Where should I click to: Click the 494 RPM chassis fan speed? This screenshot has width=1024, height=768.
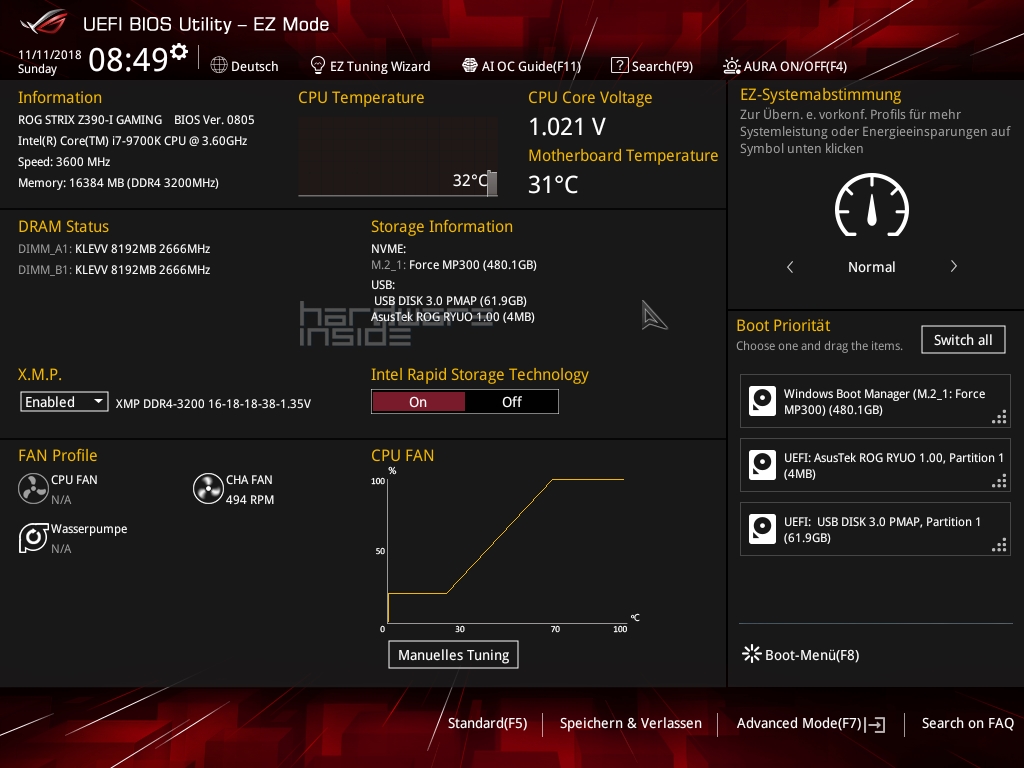tap(250, 500)
